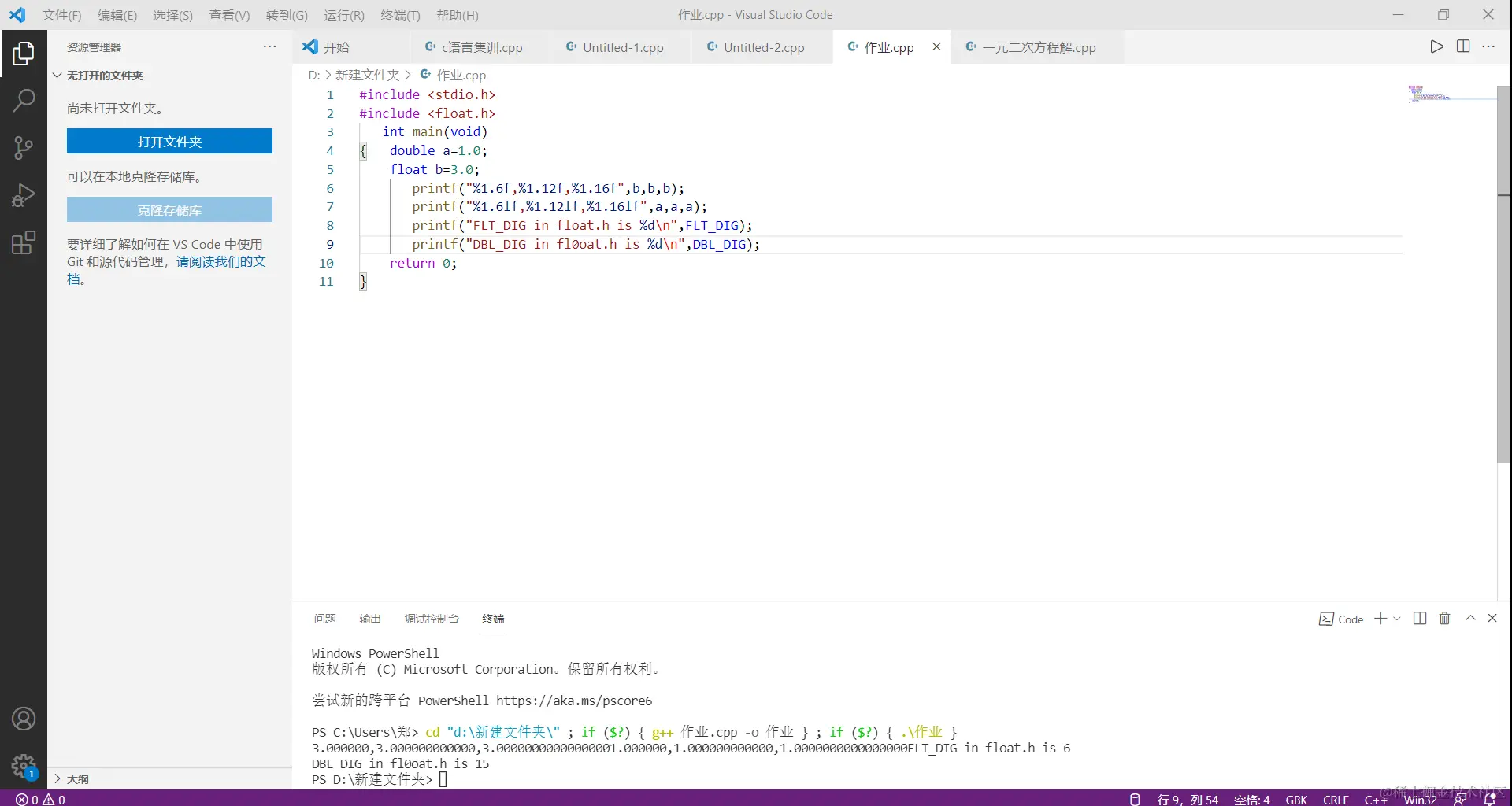
Task: Click the feedback icon in status bar
Action: click(x=1460, y=799)
